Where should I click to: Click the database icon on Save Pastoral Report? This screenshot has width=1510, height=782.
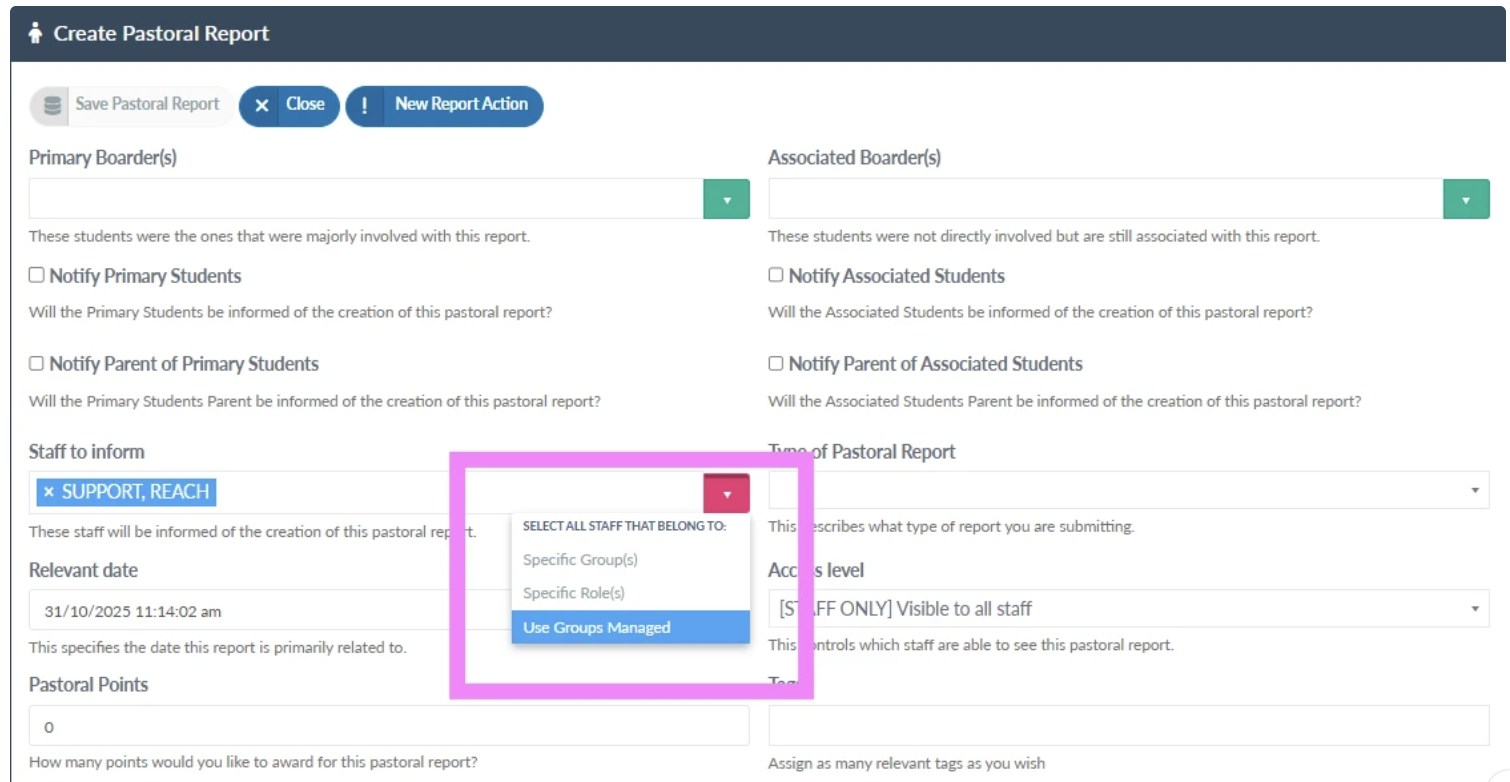[x=52, y=105]
